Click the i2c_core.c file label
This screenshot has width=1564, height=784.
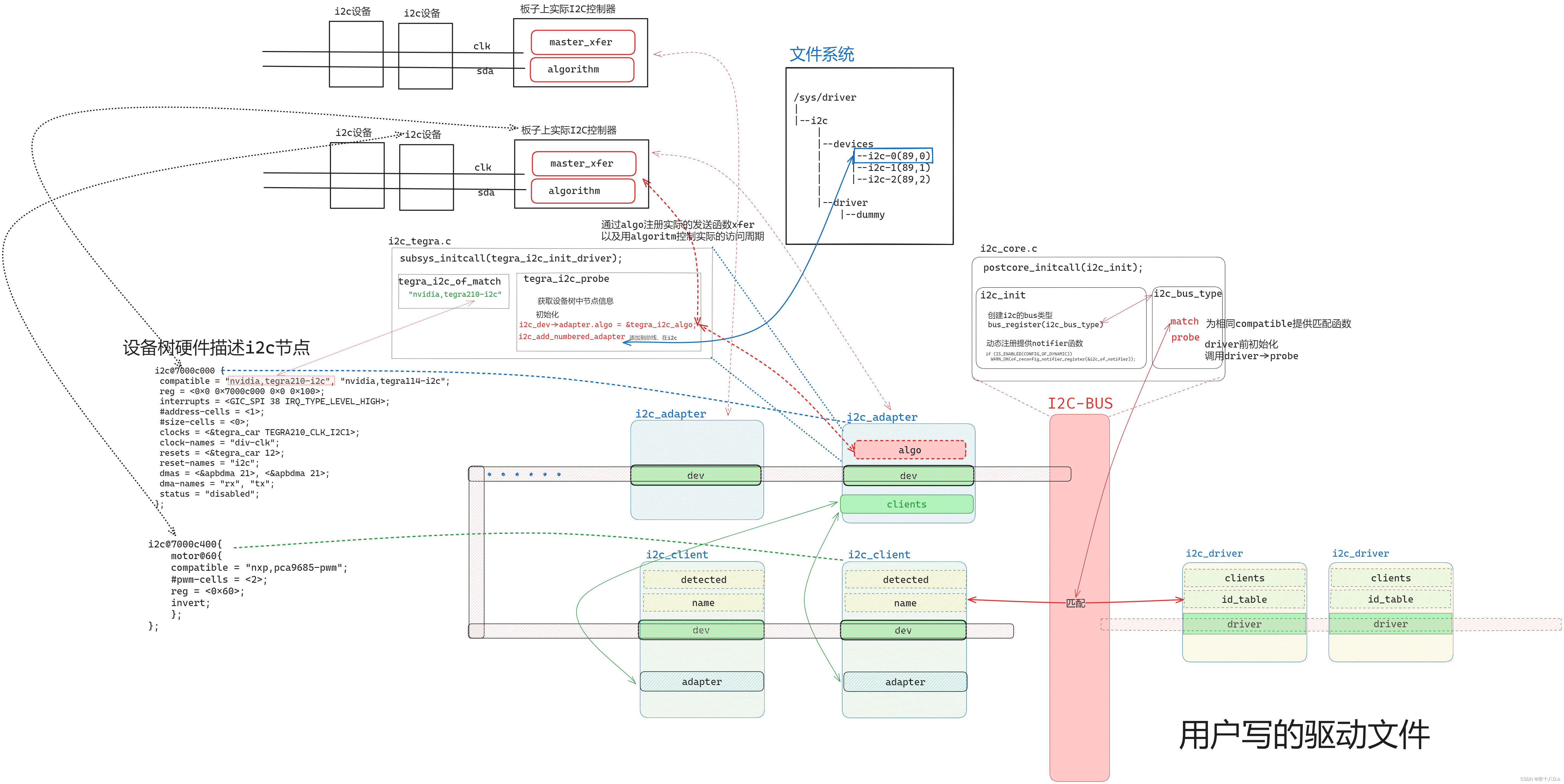click(1009, 249)
